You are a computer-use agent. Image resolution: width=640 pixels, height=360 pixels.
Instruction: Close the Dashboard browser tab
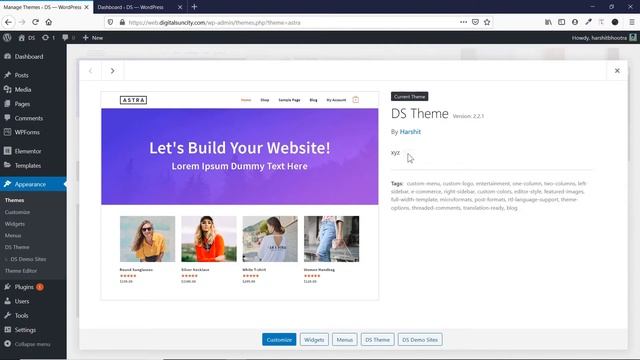click(180, 7)
